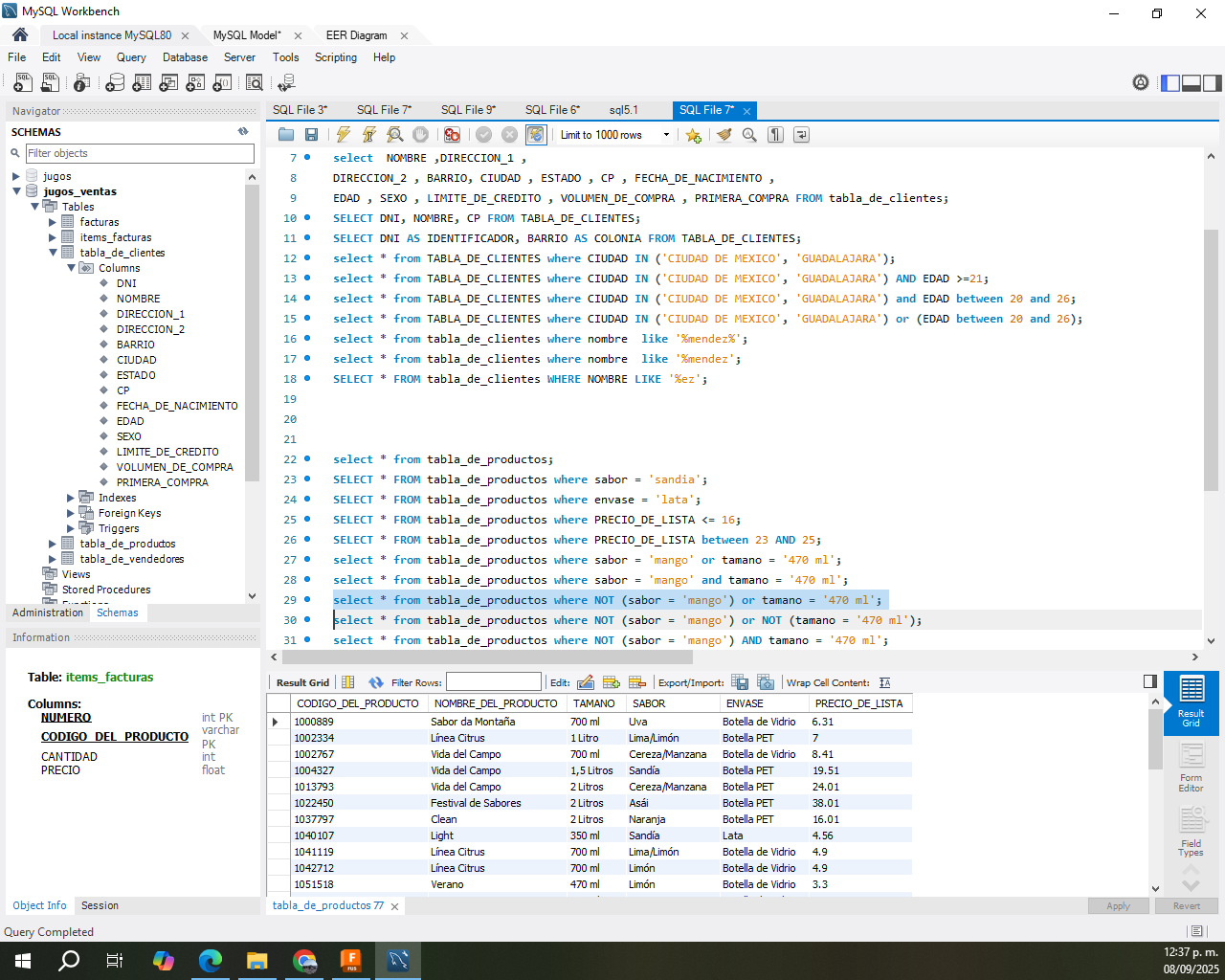Open a script file in the editor
The image size is (1225, 980).
pos(286,135)
